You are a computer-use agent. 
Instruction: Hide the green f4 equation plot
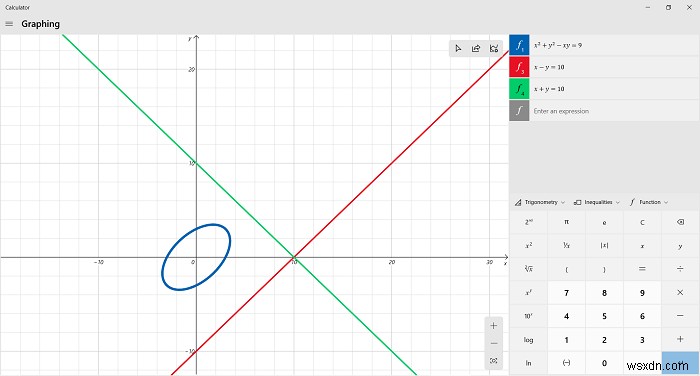519,89
